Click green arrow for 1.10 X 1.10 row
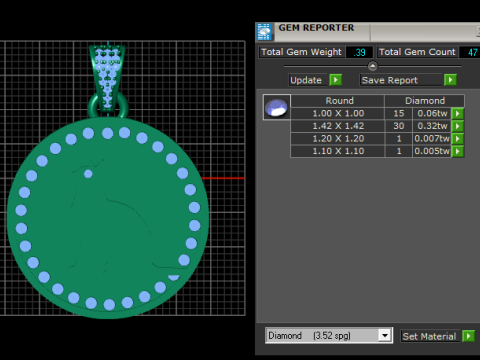Screen dimensions: 480x360 point(458,151)
